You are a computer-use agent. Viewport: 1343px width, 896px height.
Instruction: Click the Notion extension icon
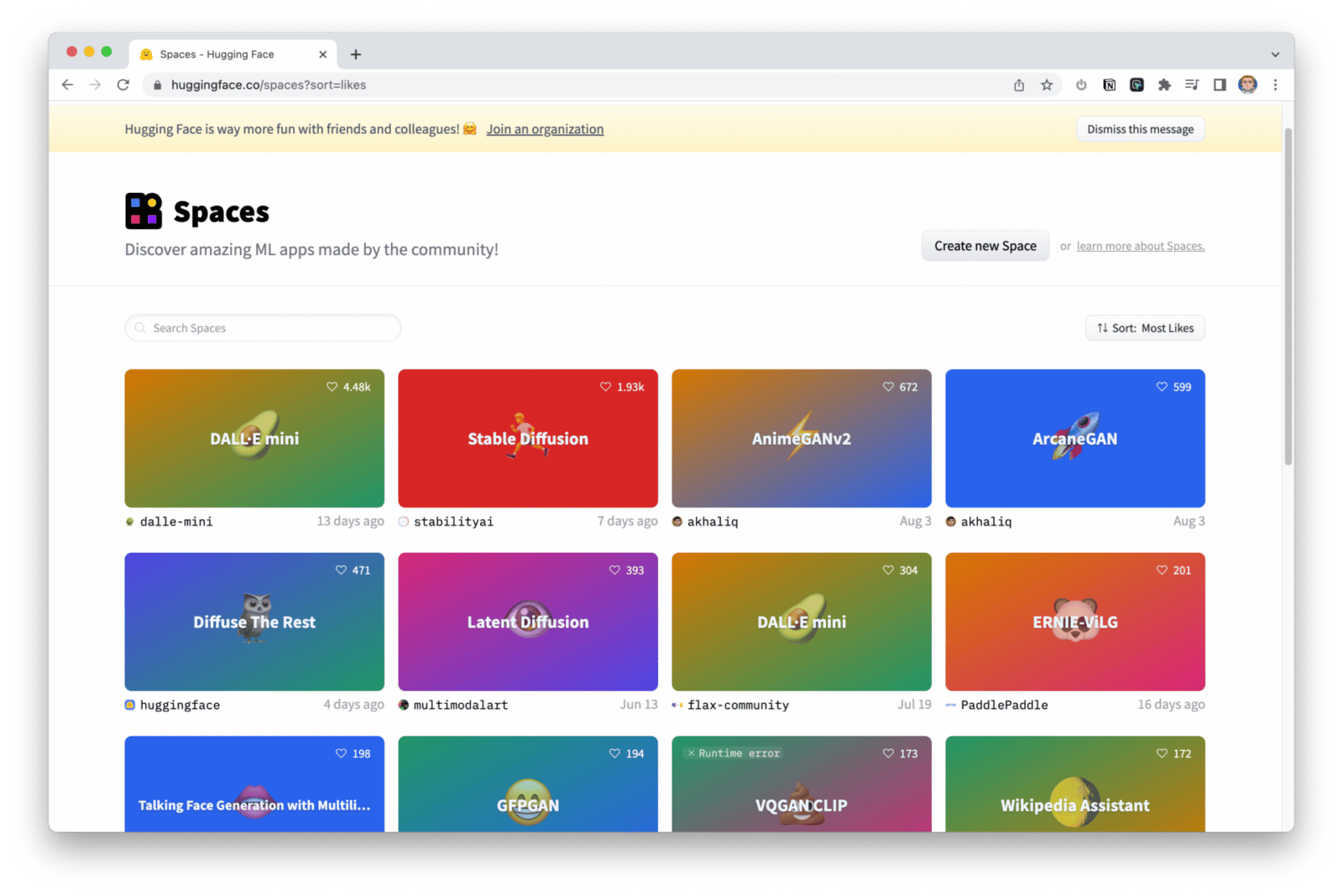click(1109, 85)
